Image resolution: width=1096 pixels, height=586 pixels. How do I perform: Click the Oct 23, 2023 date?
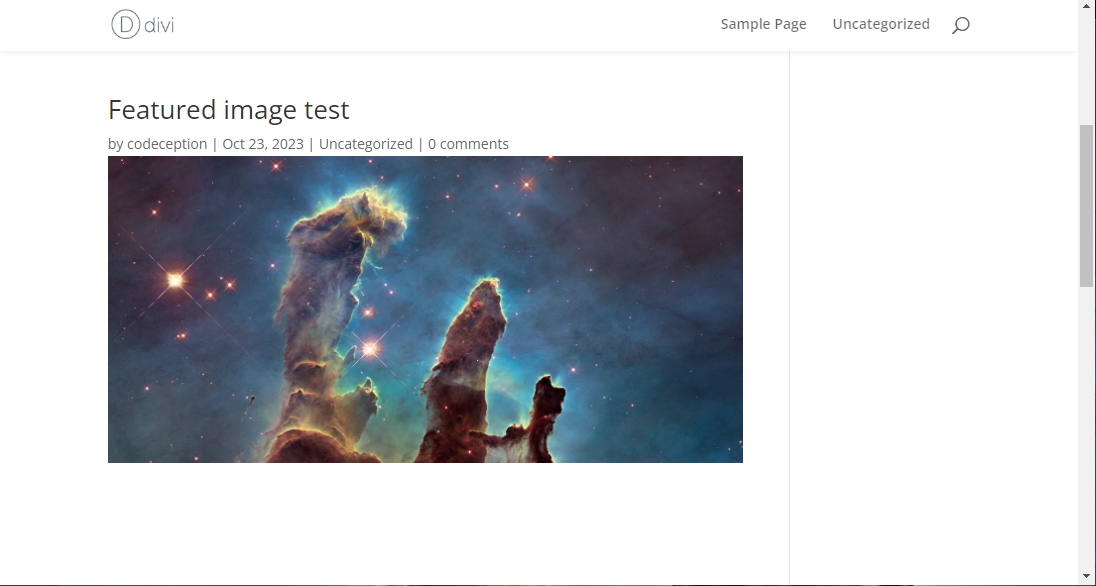(263, 143)
